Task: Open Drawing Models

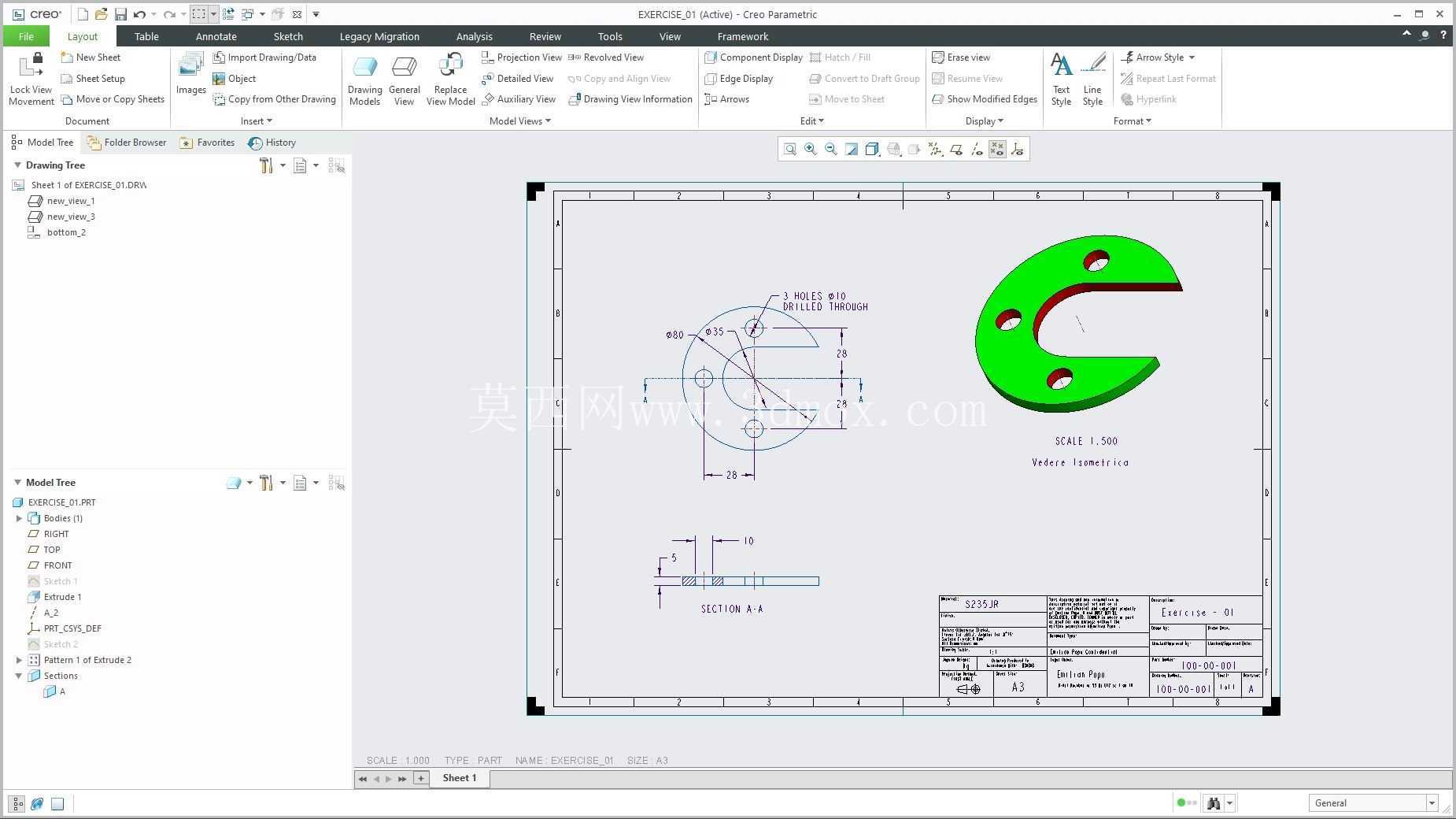Action: (x=364, y=80)
